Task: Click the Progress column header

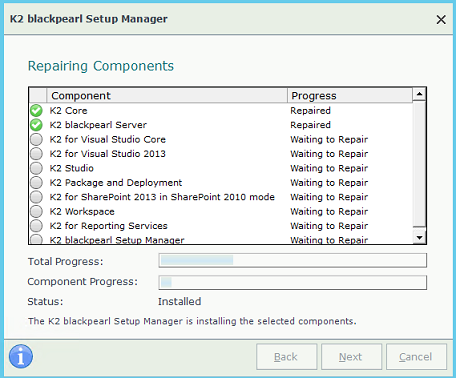Action: click(350, 96)
